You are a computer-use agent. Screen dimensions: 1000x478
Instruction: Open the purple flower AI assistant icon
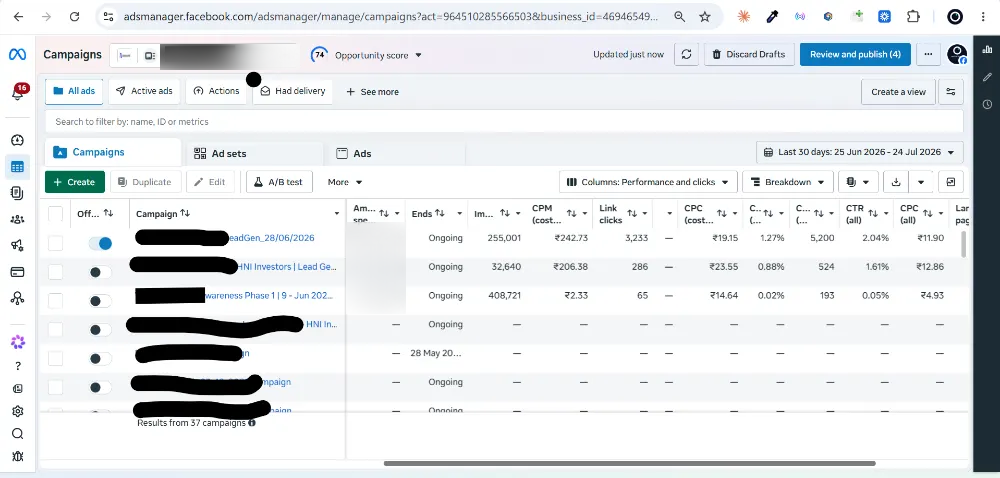click(17, 342)
